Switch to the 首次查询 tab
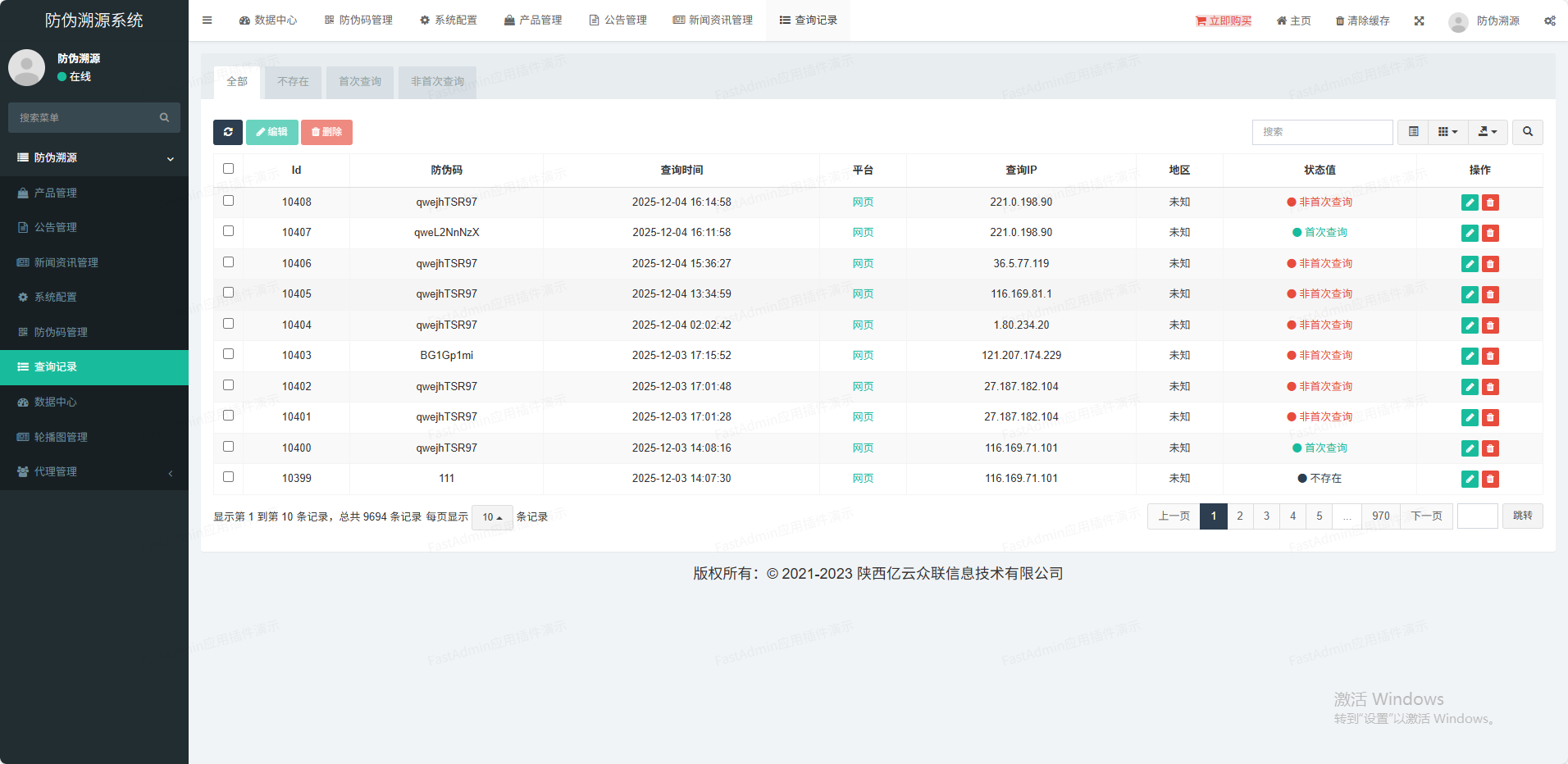Image resolution: width=1568 pixels, height=764 pixels. pos(359,82)
